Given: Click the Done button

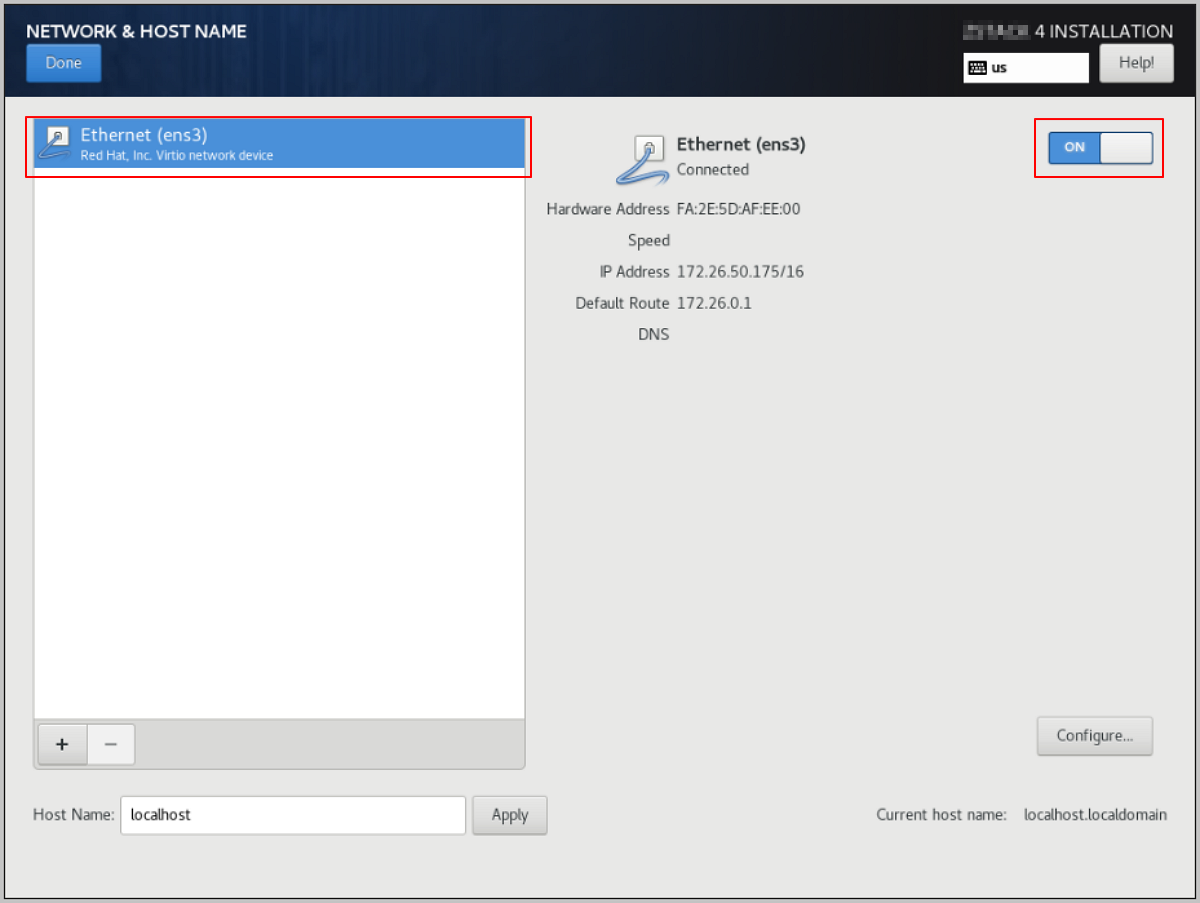Looking at the screenshot, I should coord(63,63).
